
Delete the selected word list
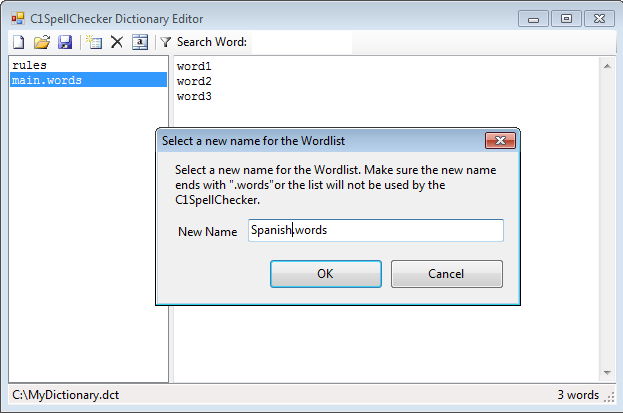pos(116,42)
